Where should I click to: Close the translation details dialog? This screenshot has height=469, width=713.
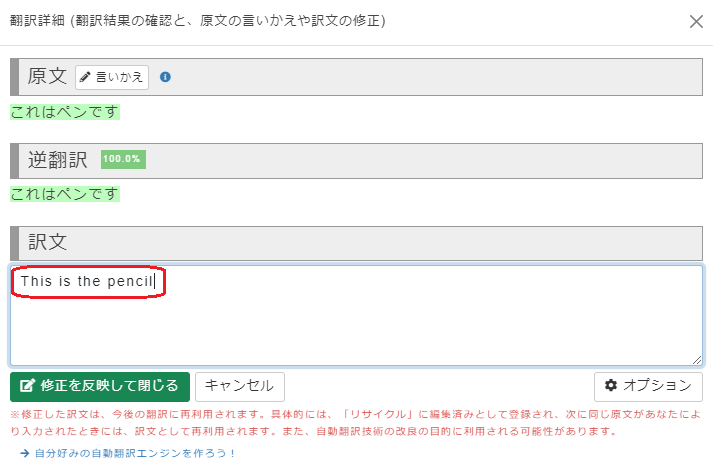pyautogui.click(x=696, y=21)
